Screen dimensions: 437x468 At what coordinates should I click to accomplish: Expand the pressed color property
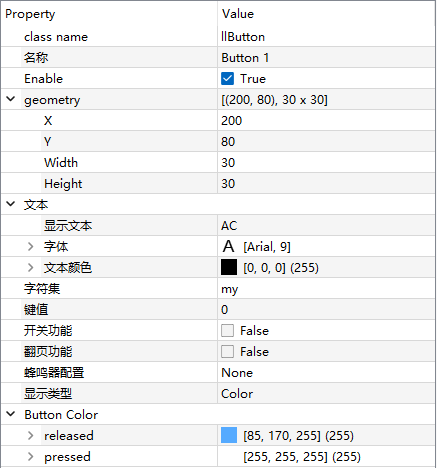[x=31, y=457]
